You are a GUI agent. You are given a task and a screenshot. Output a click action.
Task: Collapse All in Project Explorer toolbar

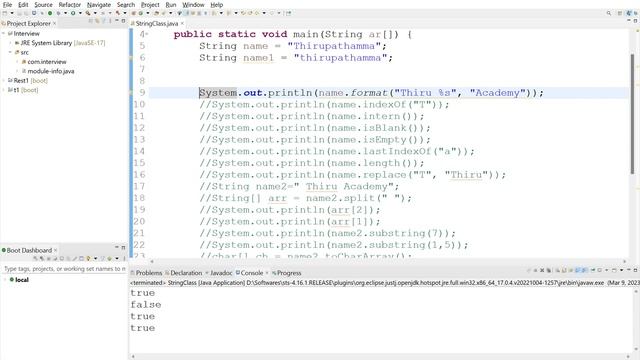[91, 21]
